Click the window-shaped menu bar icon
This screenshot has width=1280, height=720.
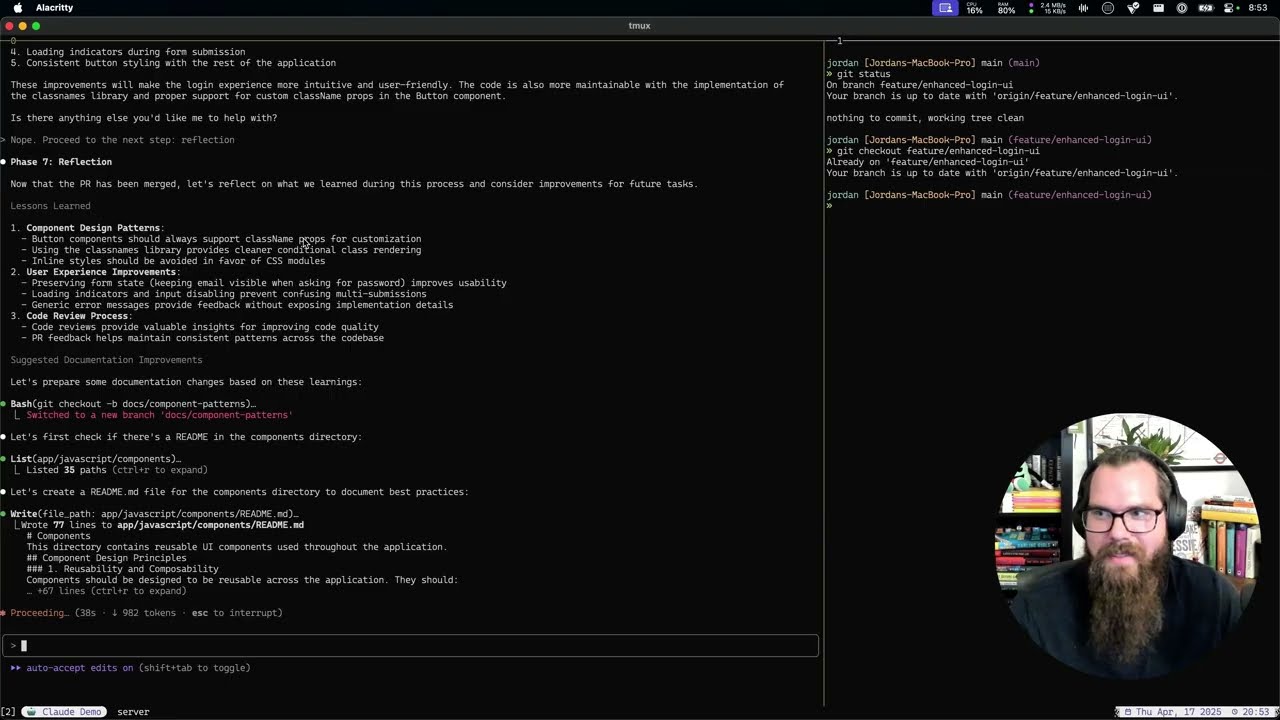[x=1158, y=8]
